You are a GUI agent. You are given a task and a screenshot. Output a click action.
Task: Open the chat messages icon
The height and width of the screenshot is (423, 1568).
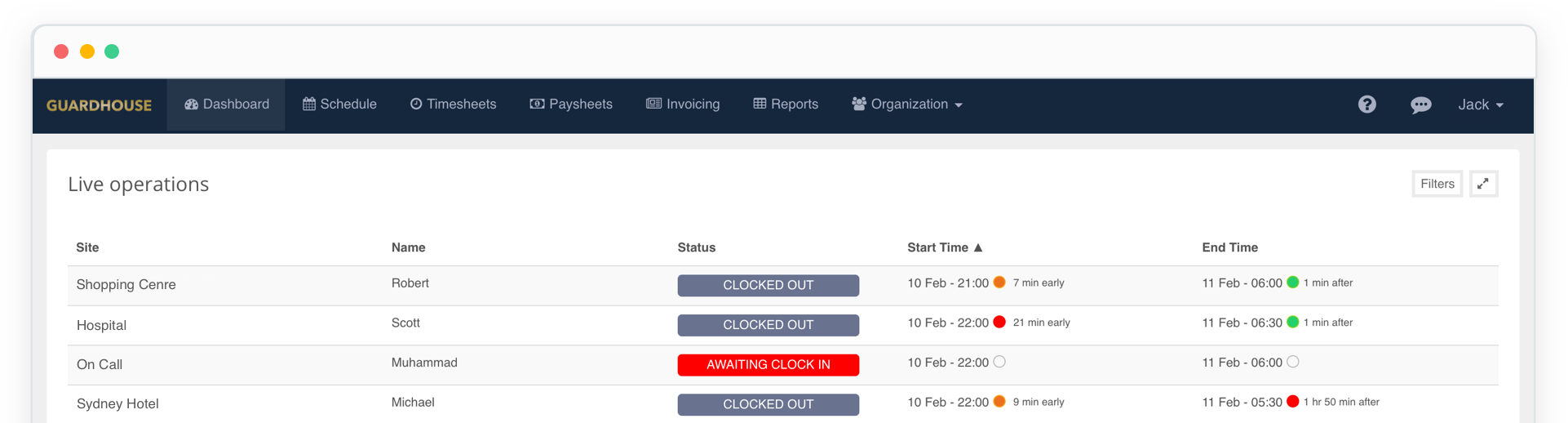click(x=1420, y=105)
